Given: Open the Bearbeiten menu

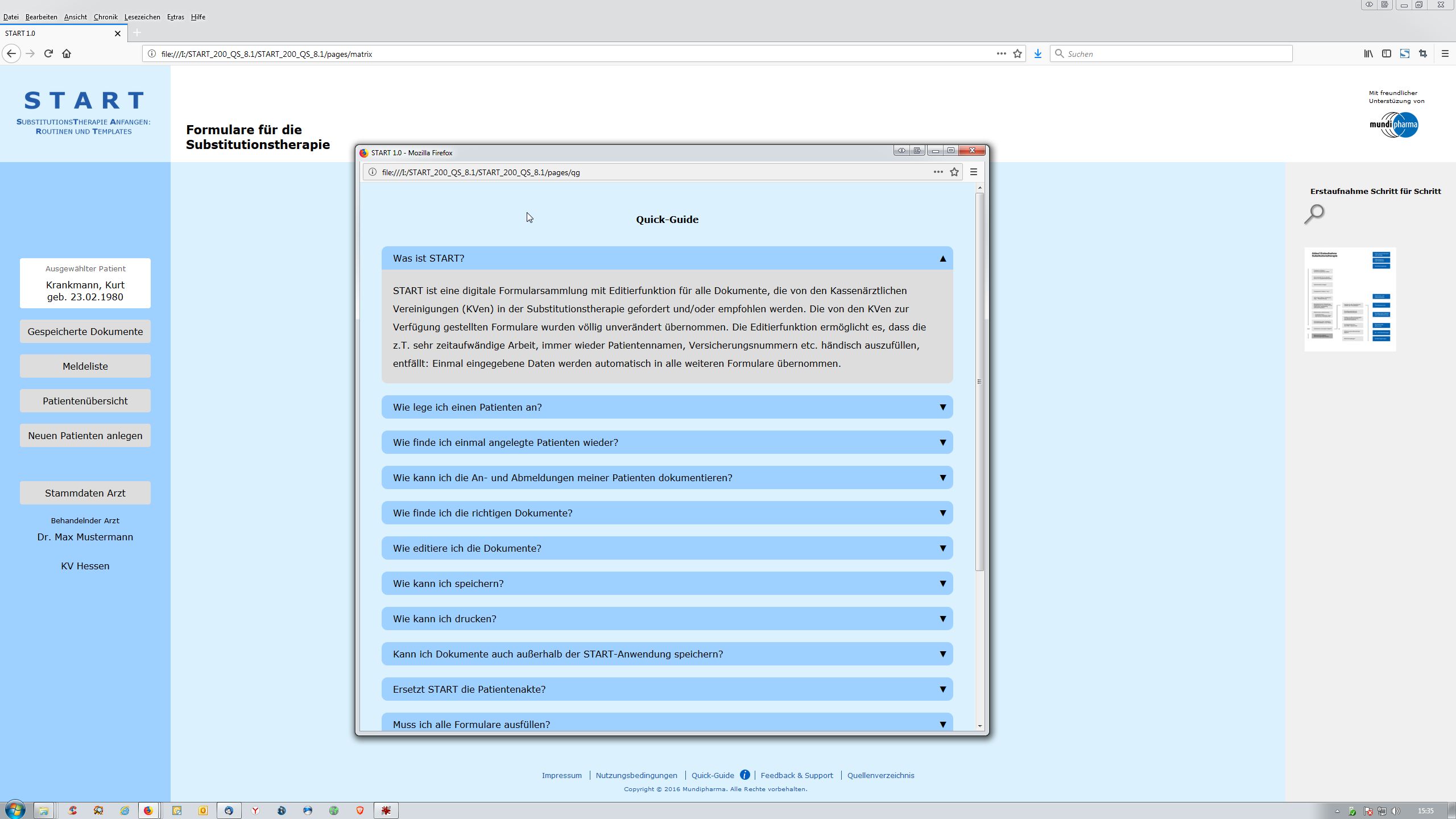Looking at the screenshot, I should [x=42, y=17].
